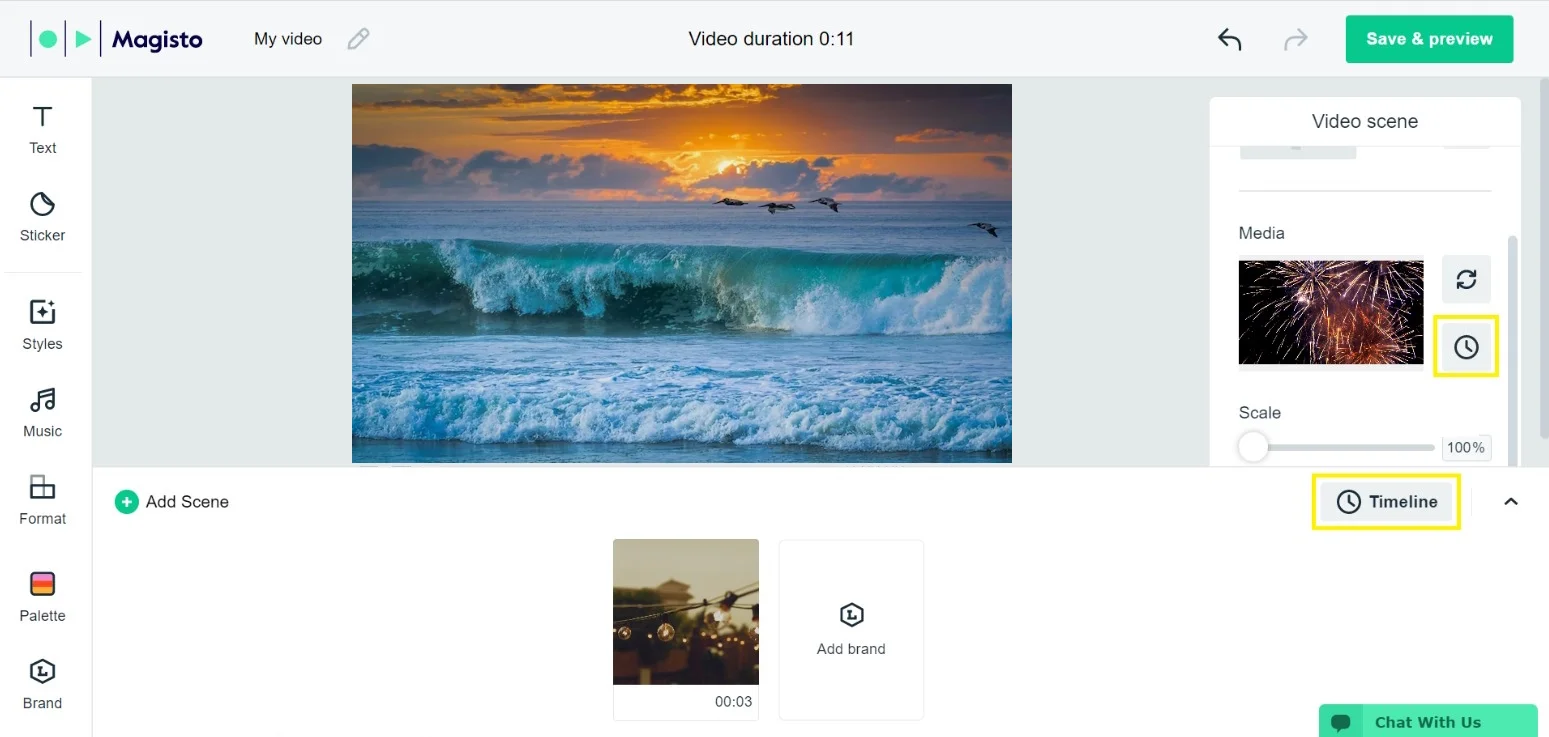Open media trim clock button
The width and height of the screenshot is (1549, 737).
tap(1466, 347)
